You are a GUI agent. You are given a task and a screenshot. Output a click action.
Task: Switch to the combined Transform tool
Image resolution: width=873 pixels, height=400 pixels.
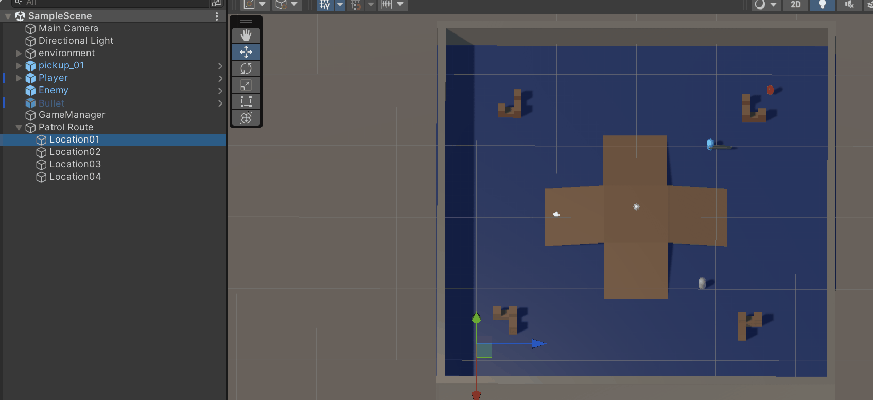tap(246, 118)
